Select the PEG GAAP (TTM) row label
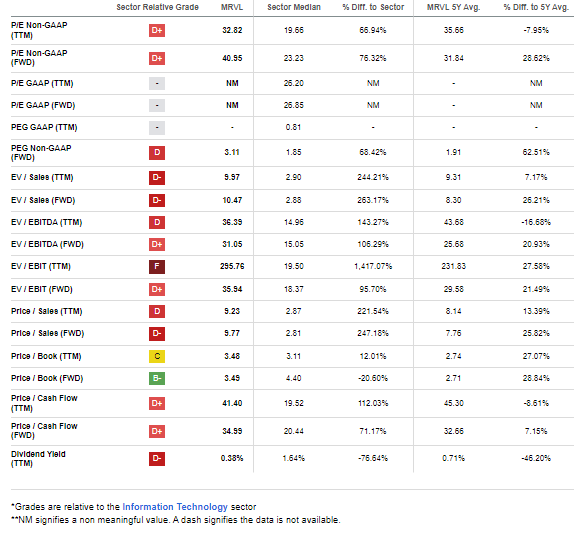The width and height of the screenshot is (579, 533). click(x=44, y=127)
